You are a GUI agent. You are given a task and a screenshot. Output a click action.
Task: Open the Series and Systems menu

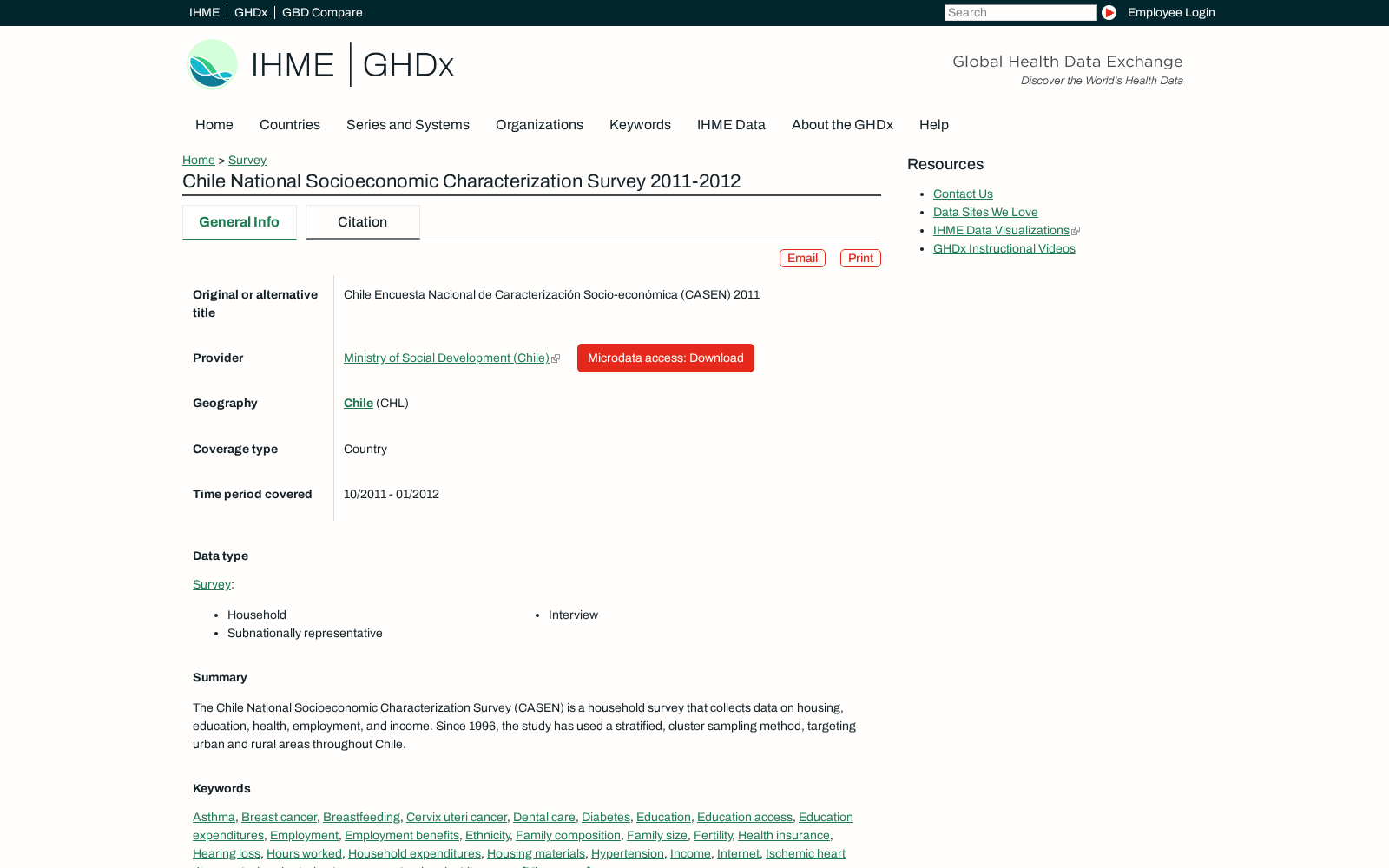408,124
